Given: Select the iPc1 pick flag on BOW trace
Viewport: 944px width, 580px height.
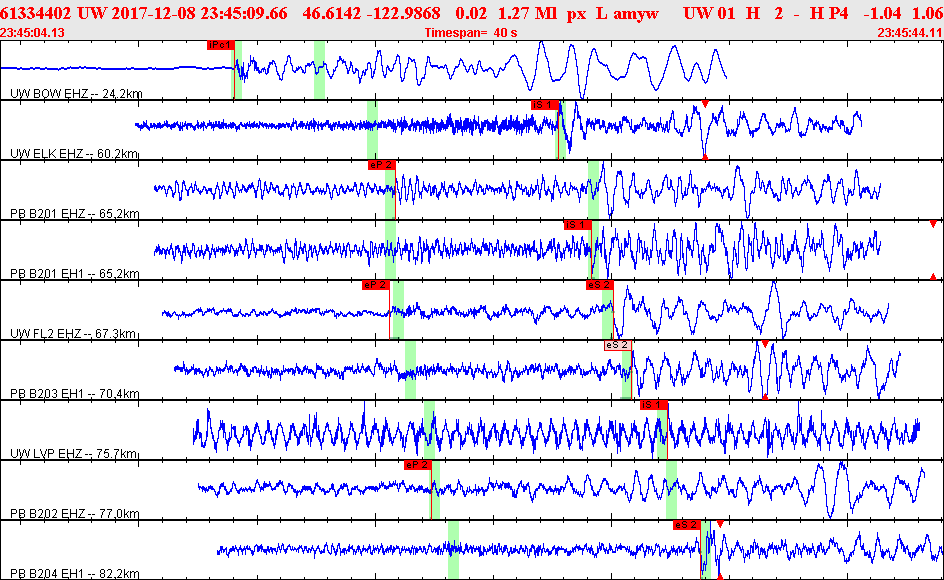Looking at the screenshot, I should (x=220, y=45).
